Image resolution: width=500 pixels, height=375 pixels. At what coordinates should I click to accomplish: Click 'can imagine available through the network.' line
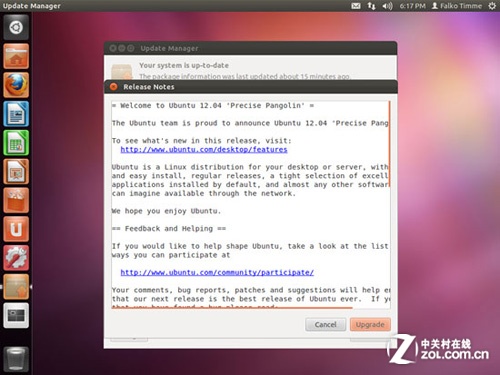[204, 193]
